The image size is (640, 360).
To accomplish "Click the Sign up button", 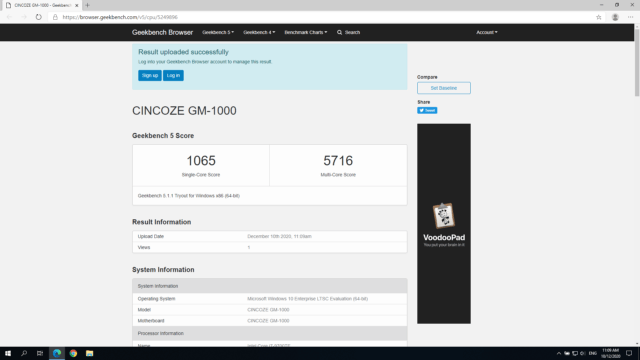I will (x=150, y=76).
